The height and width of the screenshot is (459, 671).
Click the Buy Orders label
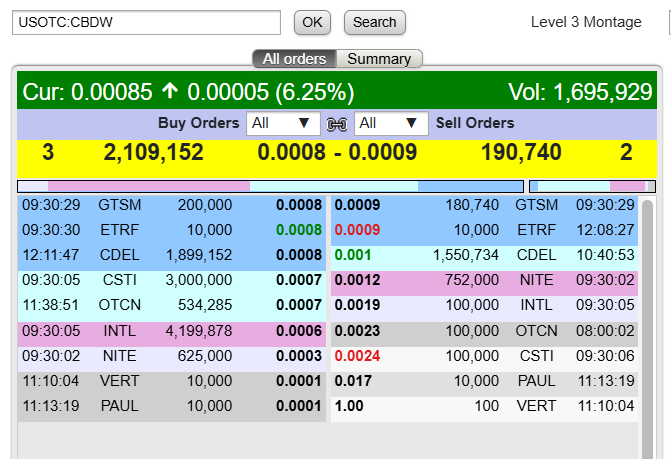[199, 123]
